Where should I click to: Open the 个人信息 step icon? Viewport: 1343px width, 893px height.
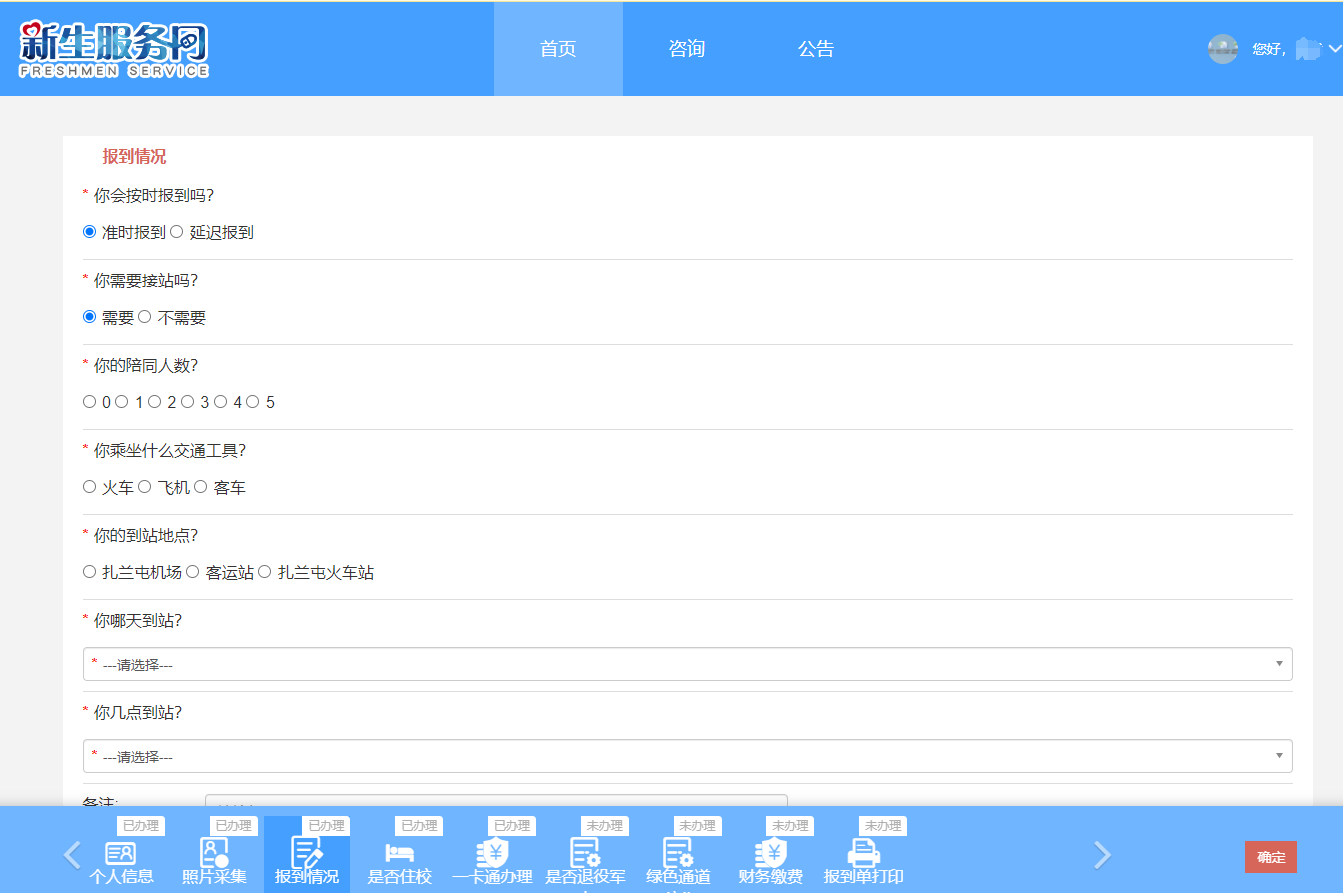(121, 853)
